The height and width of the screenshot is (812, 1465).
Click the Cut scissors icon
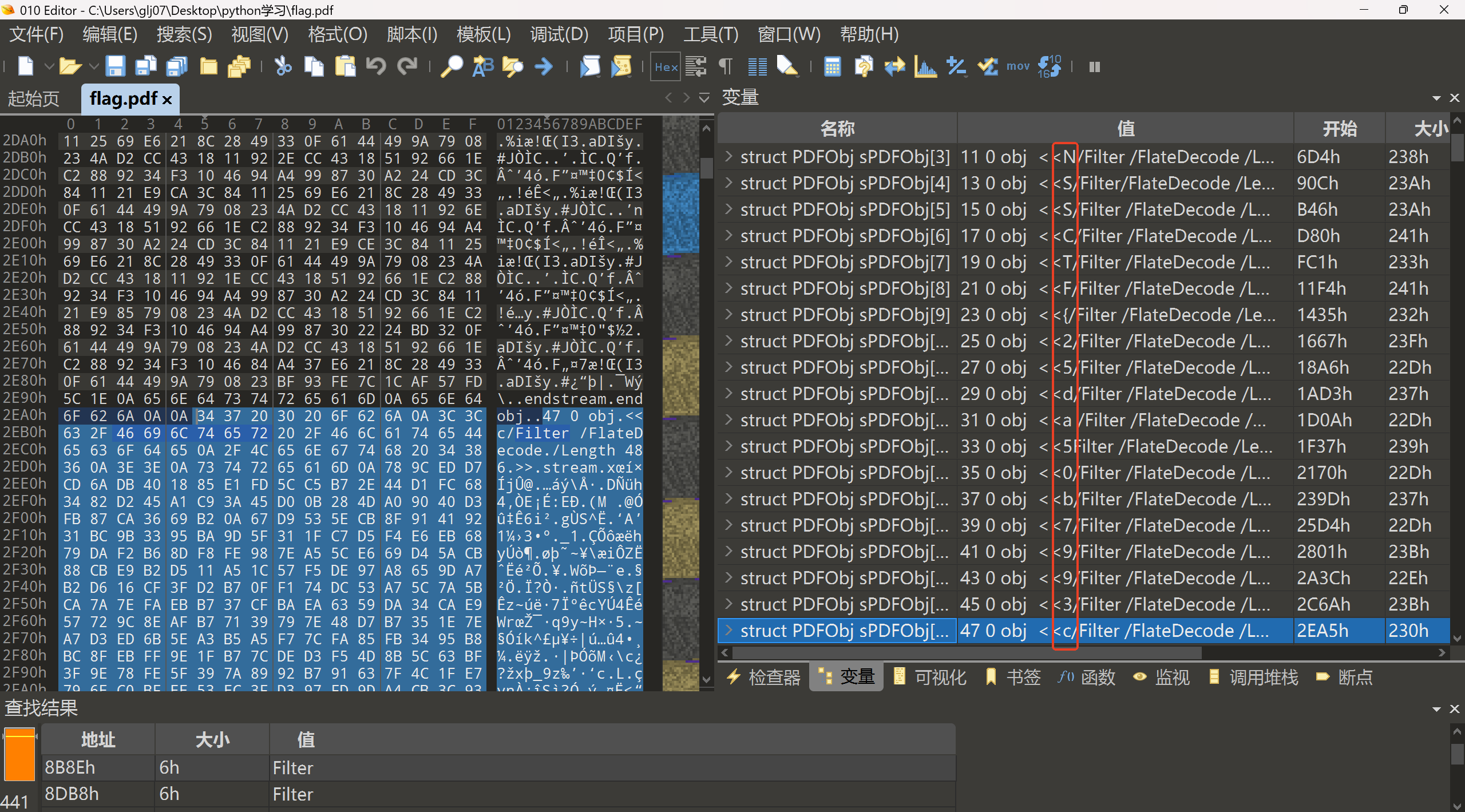pyautogui.click(x=283, y=67)
